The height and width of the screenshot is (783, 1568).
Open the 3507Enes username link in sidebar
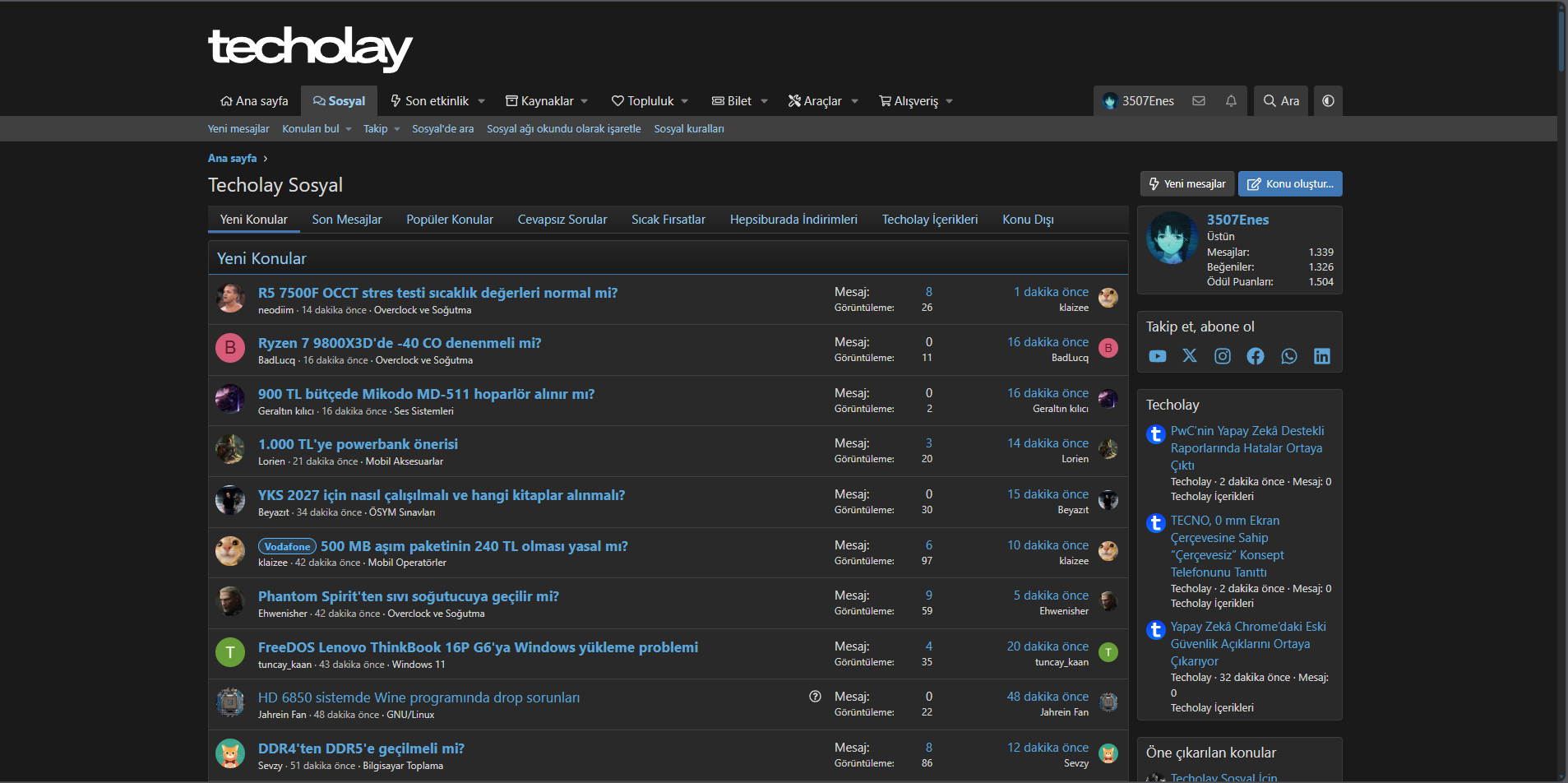click(x=1237, y=220)
